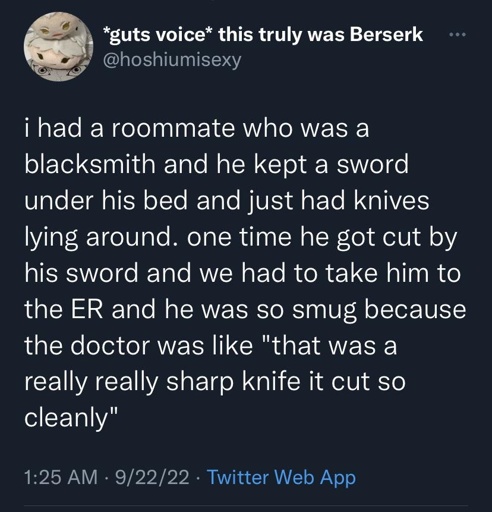Open the plush doll profile avatar
Image resolution: width=492 pixels, height=512 pixels.
59,47
